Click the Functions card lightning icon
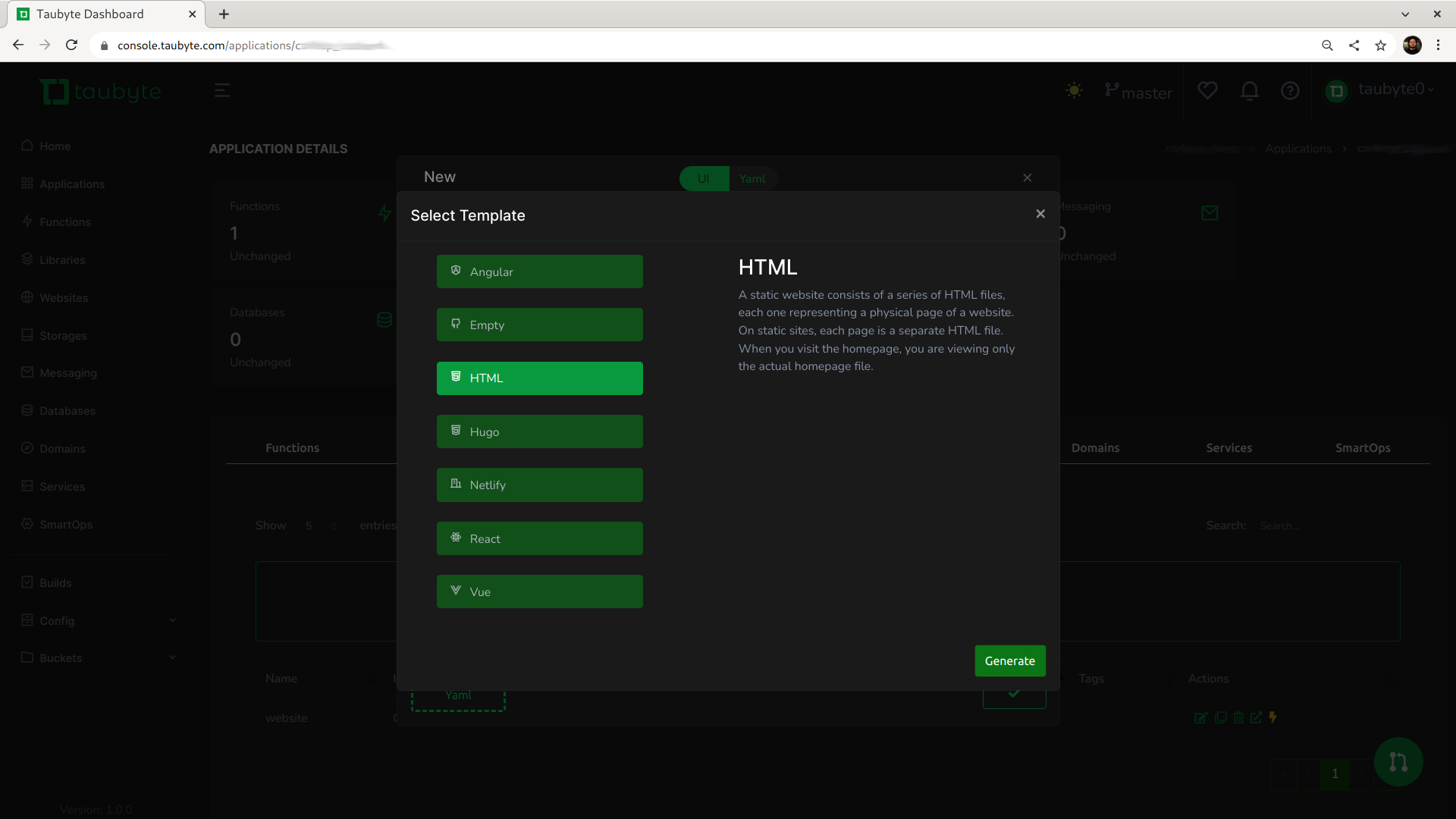Viewport: 1456px width, 819px height. point(385,213)
